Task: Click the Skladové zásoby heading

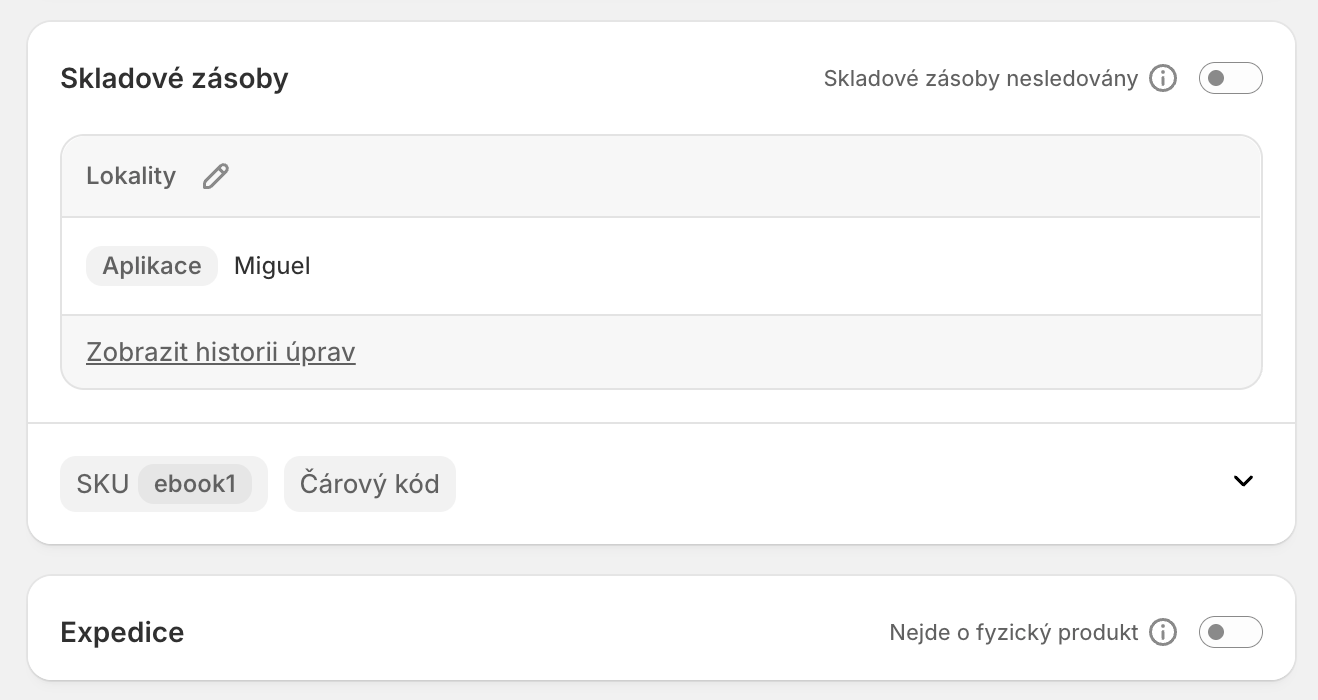Action: tap(174, 78)
